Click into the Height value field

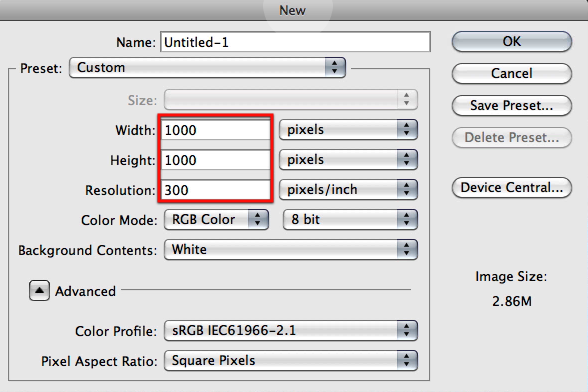pyautogui.click(x=216, y=160)
